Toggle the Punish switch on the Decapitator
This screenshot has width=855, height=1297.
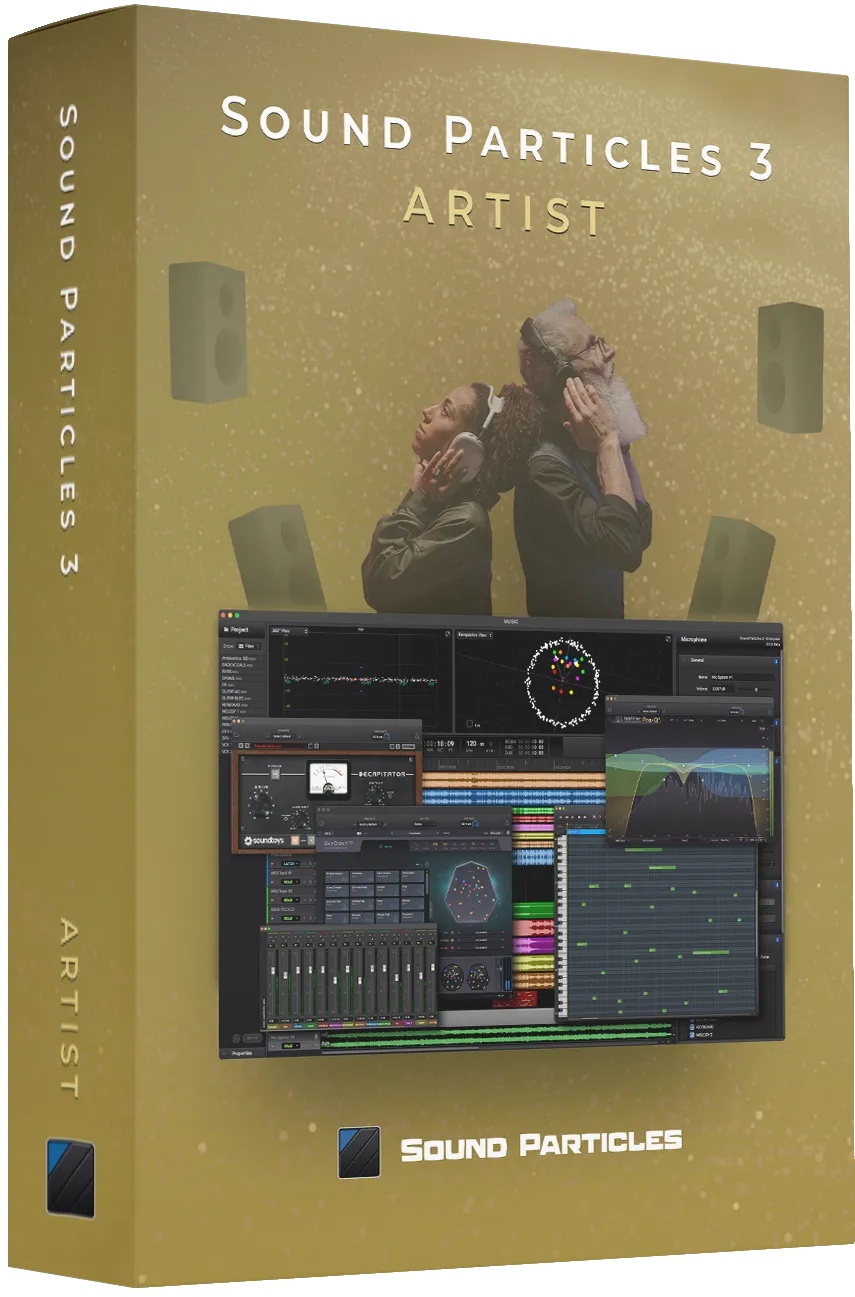coord(275,774)
